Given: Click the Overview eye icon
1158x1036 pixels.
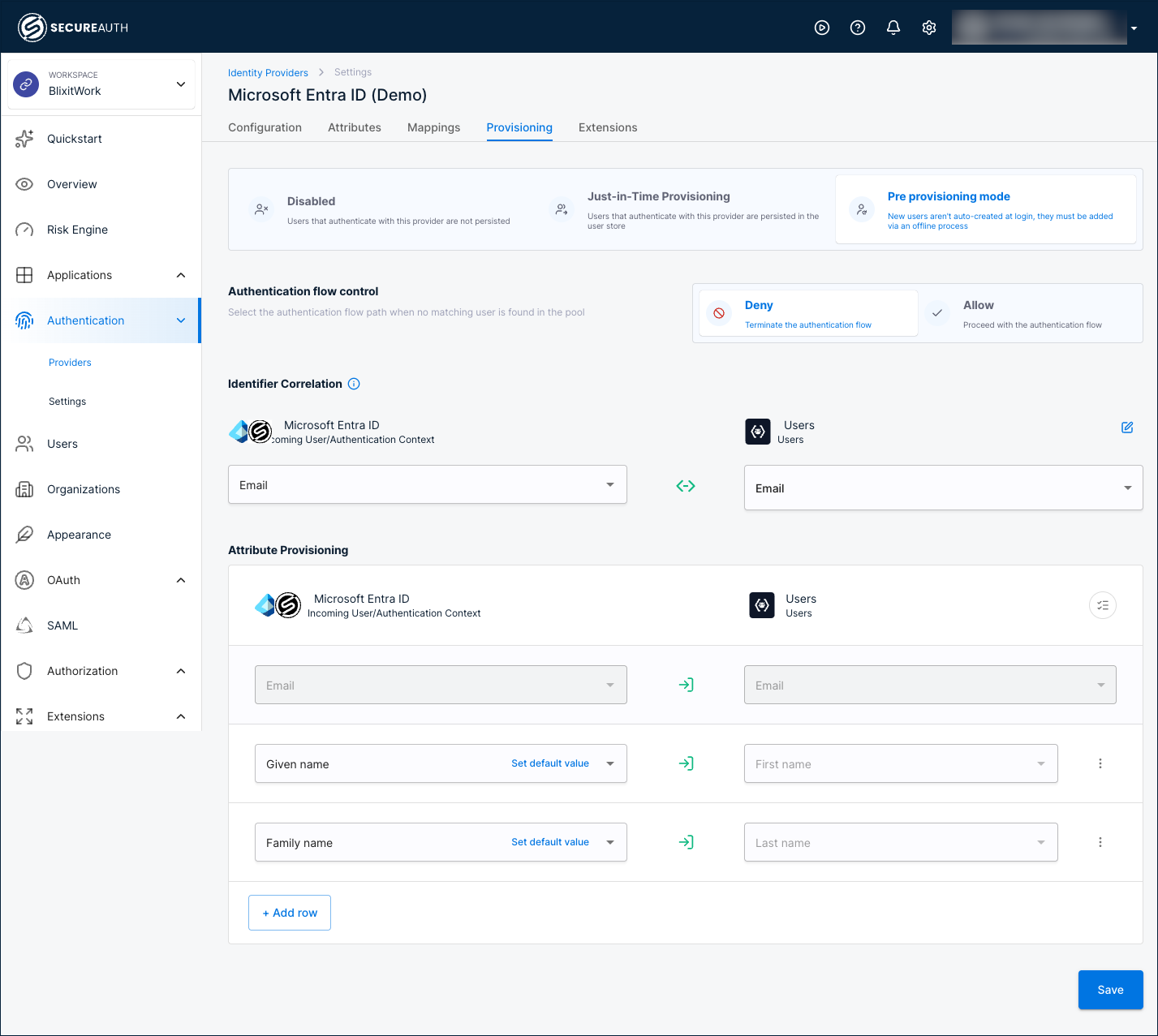Looking at the screenshot, I should (24, 184).
